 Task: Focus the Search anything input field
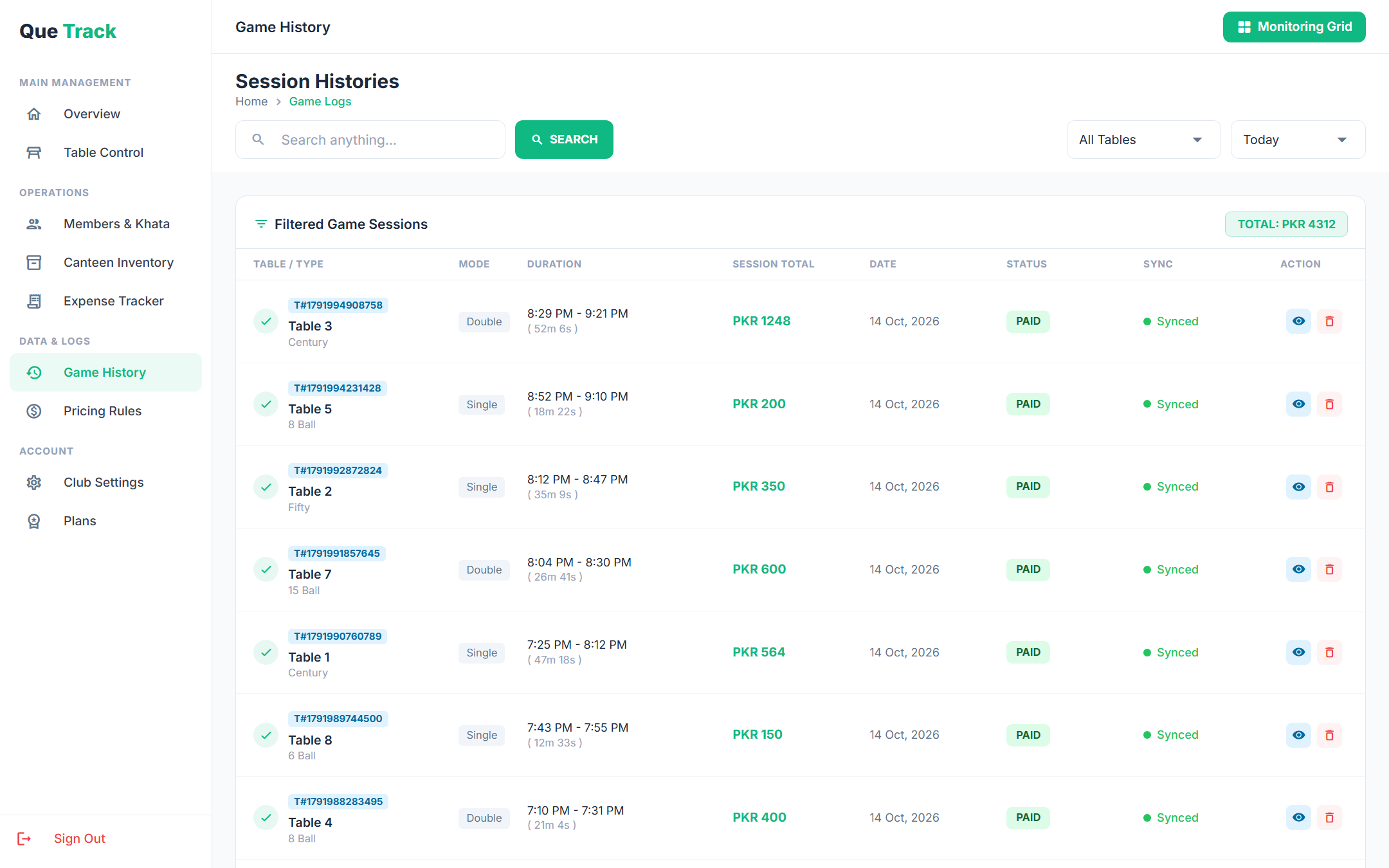coord(370,140)
